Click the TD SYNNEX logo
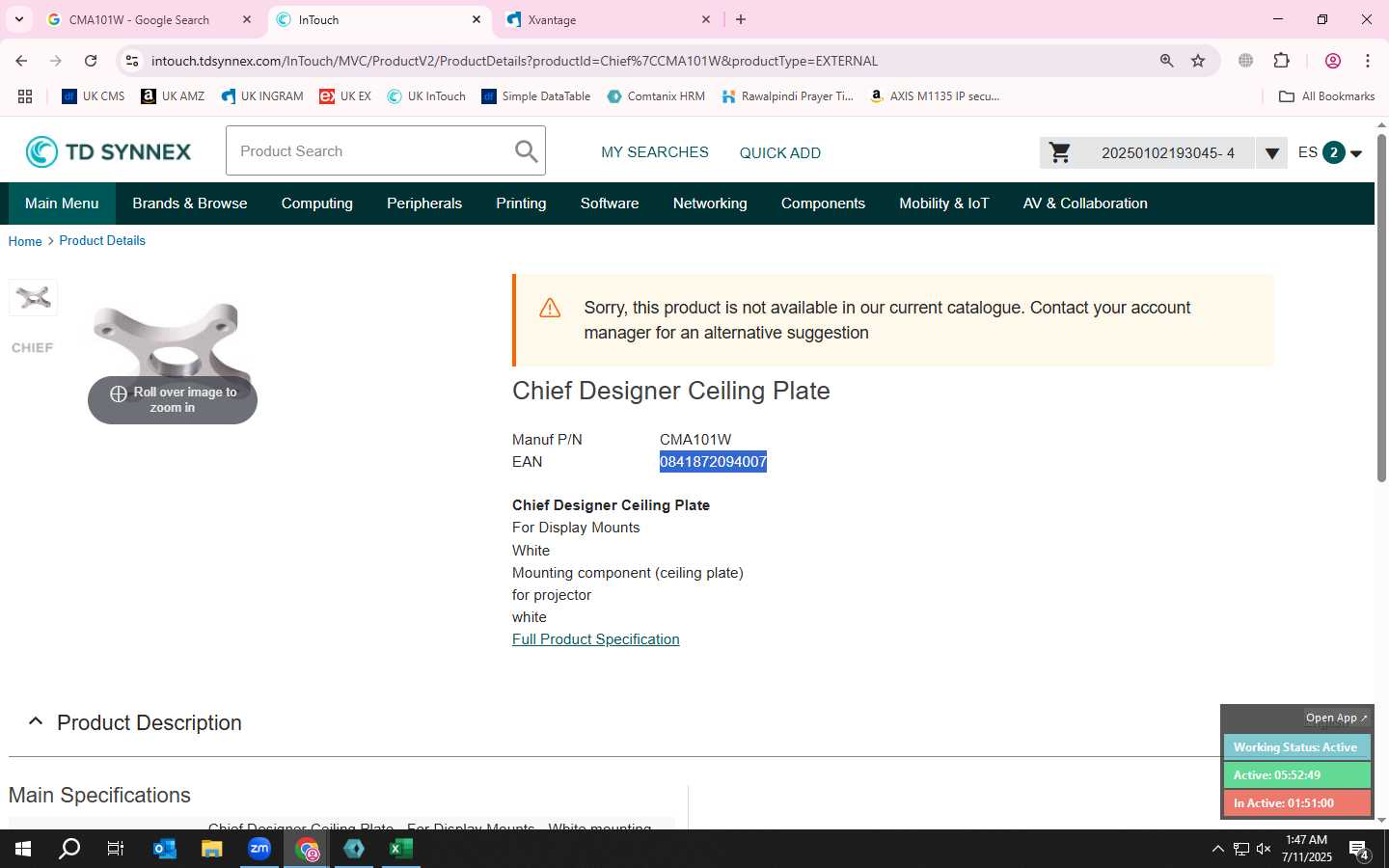Image resolution: width=1389 pixels, height=868 pixels. pos(108,151)
